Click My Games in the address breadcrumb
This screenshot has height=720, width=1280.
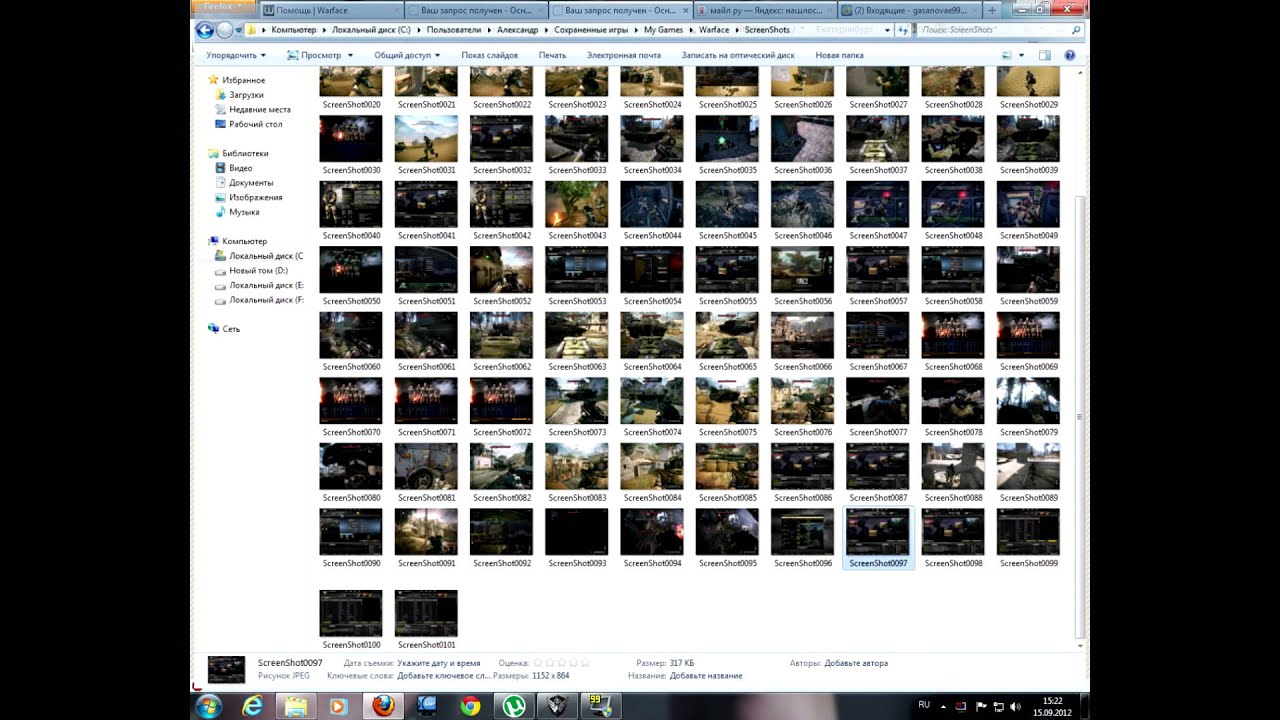[663, 30]
